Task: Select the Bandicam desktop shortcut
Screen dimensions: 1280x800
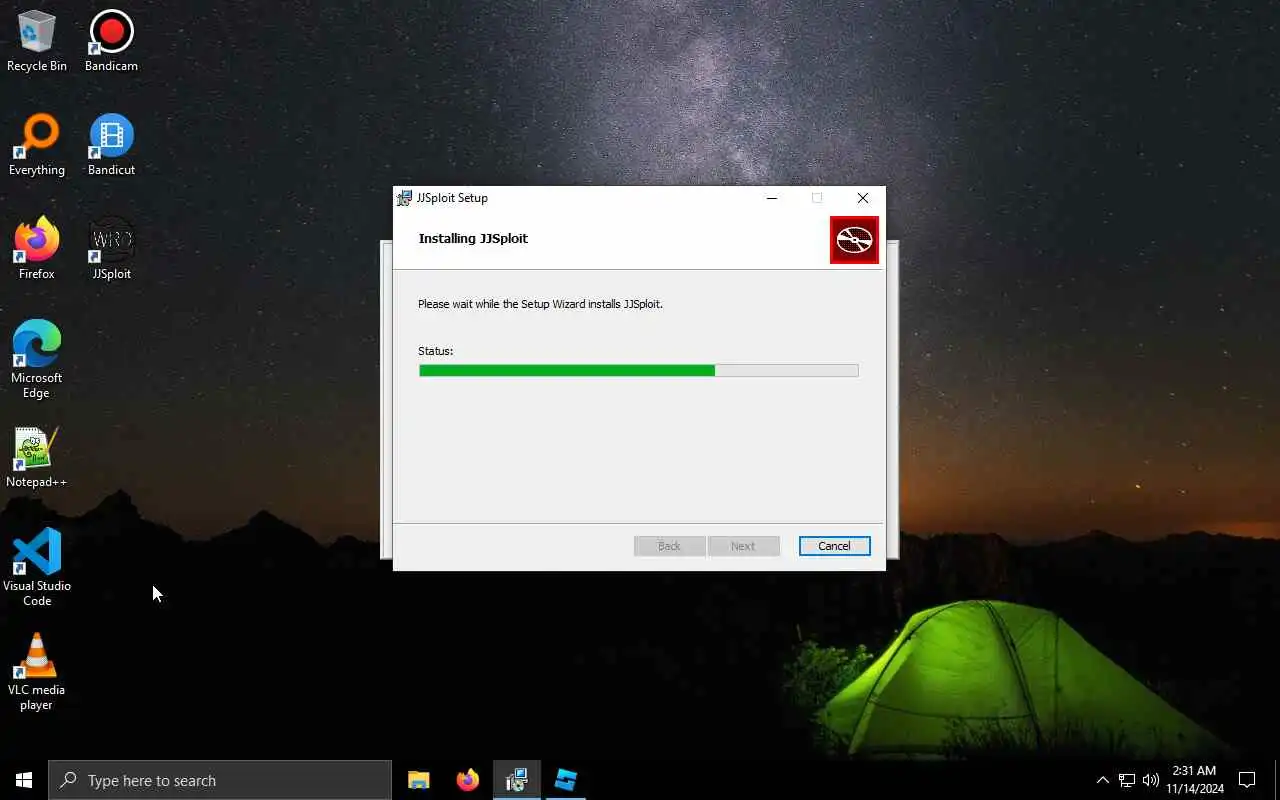Action: 111,41
